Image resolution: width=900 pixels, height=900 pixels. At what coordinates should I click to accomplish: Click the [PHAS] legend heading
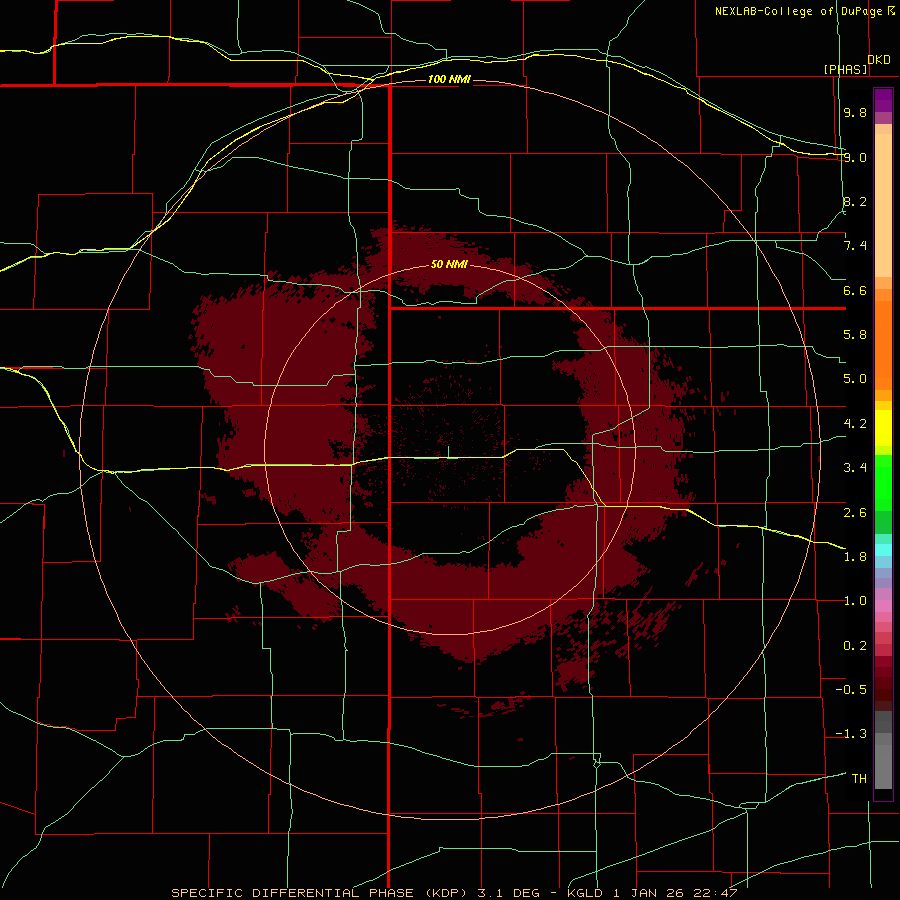pyautogui.click(x=845, y=70)
